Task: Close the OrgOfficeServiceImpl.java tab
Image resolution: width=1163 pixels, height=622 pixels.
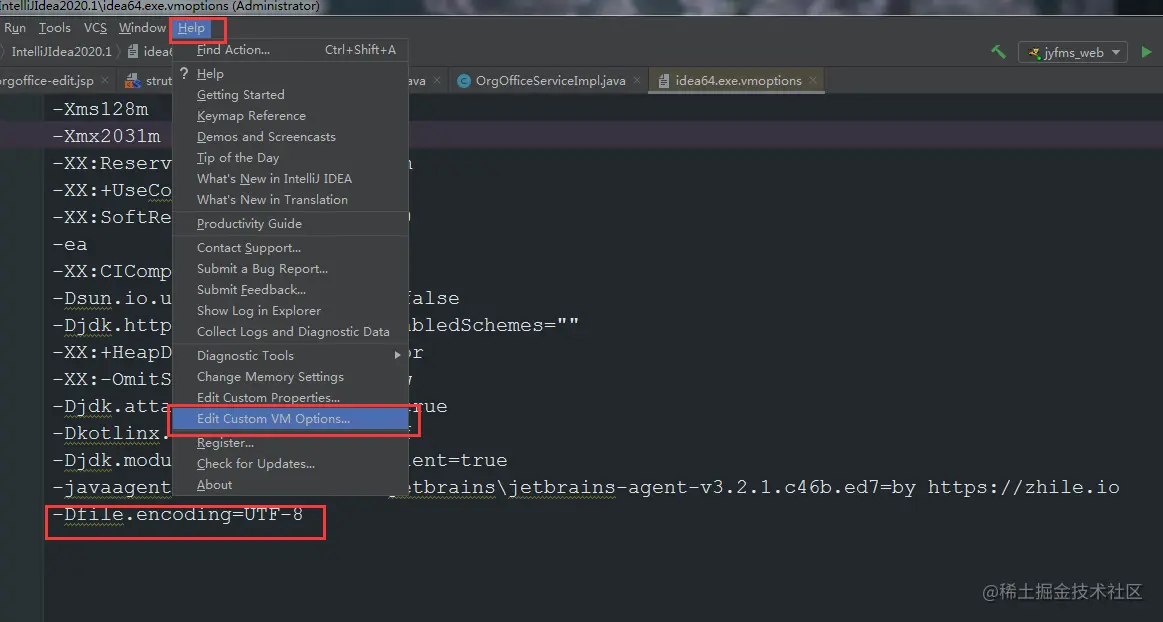Action: pyautogui.click(x=636, y=80)
